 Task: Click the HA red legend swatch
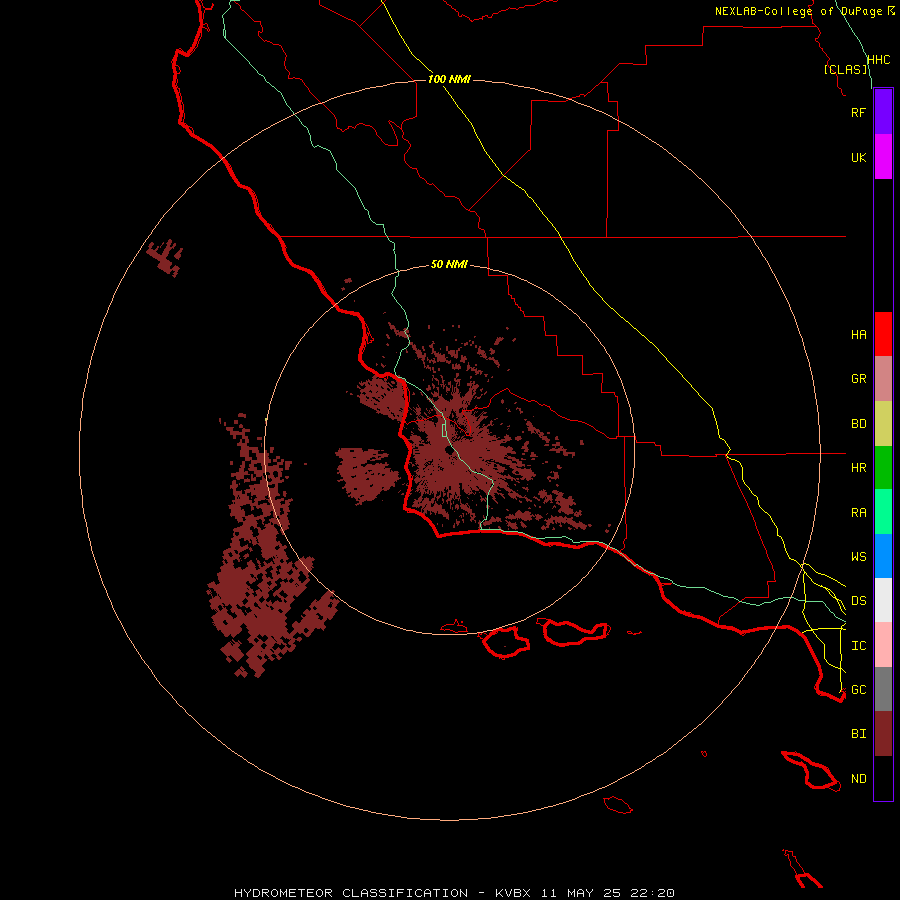[883, 334]
